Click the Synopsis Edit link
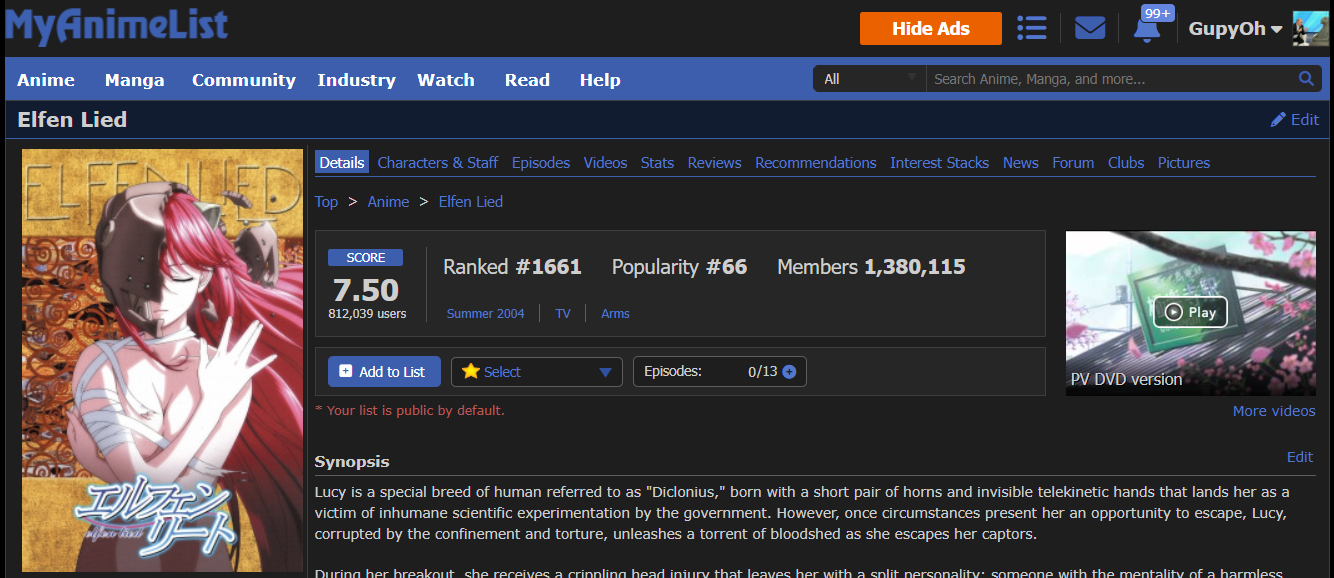 (x=1300, y=457)
